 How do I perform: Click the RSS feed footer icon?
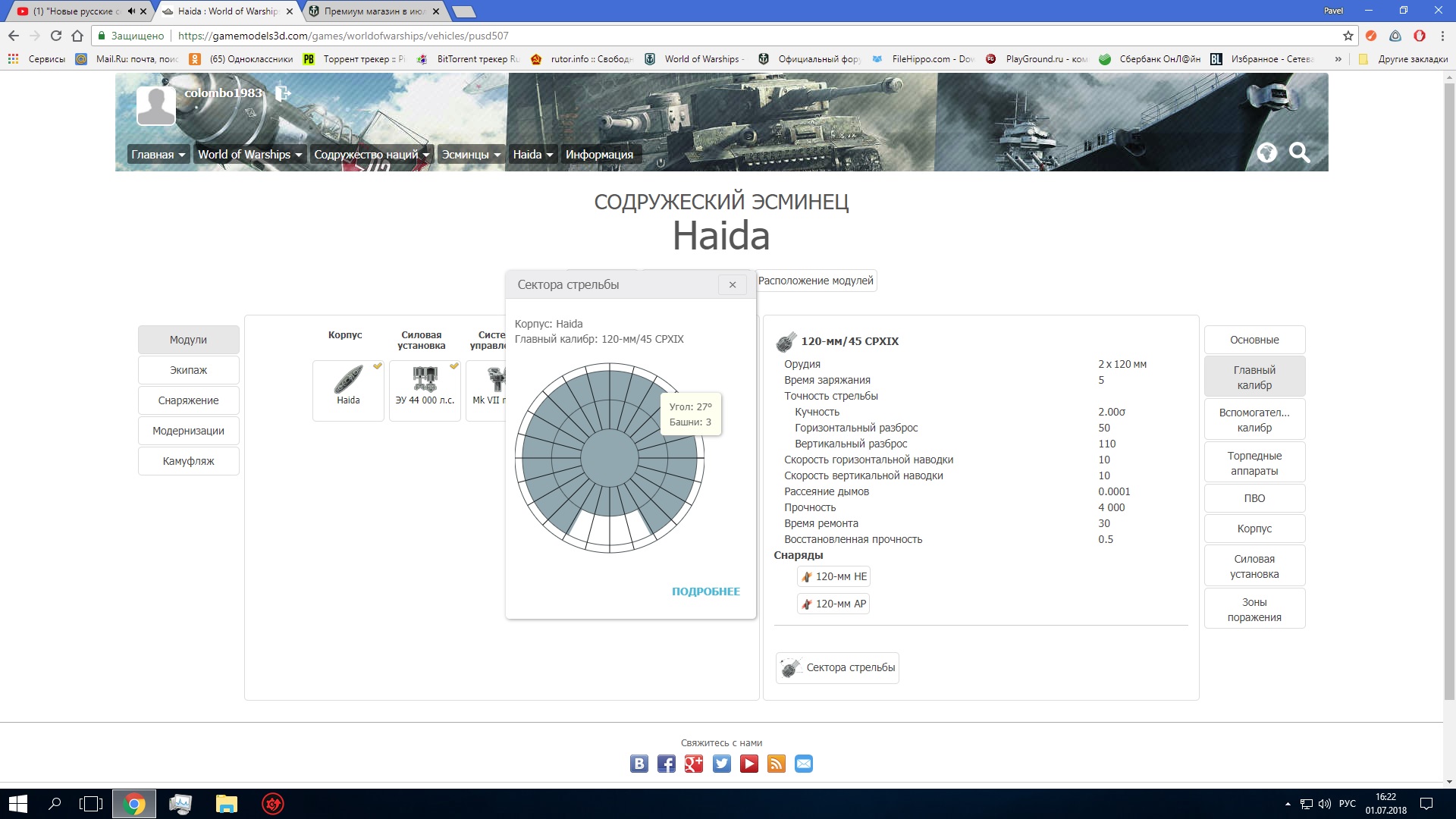(777, 764)
